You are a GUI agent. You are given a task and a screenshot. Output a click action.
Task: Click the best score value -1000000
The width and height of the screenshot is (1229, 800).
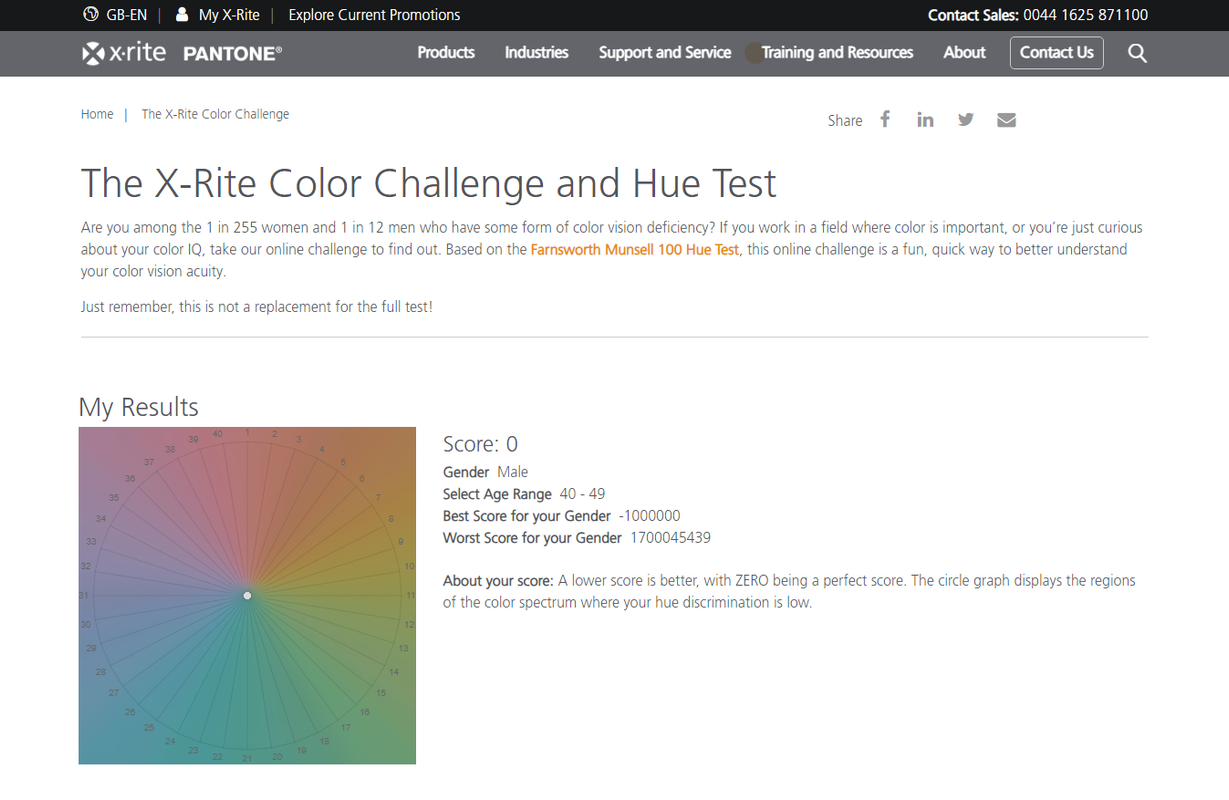(649, 516)
